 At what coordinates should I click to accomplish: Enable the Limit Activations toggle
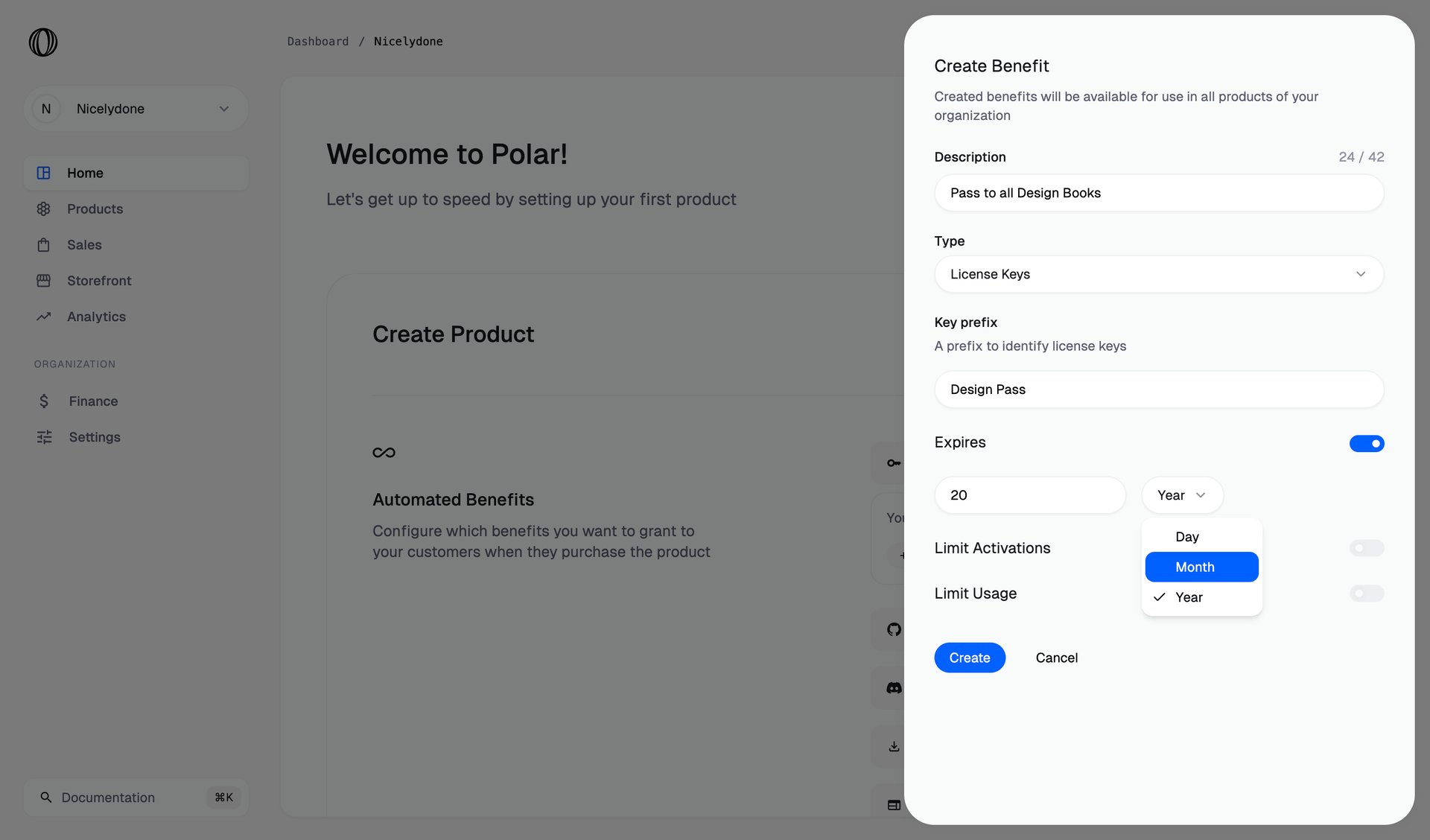point(1366,547)
